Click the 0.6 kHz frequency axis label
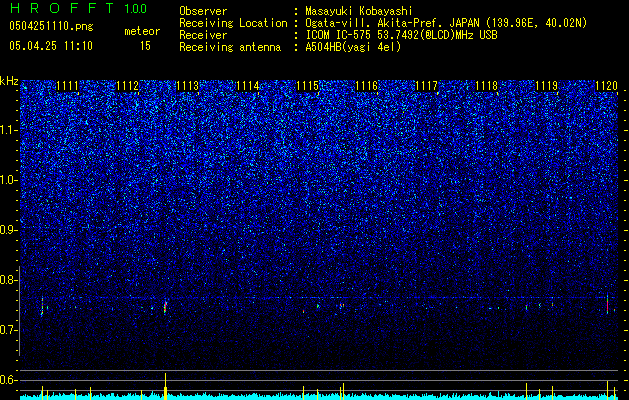 [9, 380]
